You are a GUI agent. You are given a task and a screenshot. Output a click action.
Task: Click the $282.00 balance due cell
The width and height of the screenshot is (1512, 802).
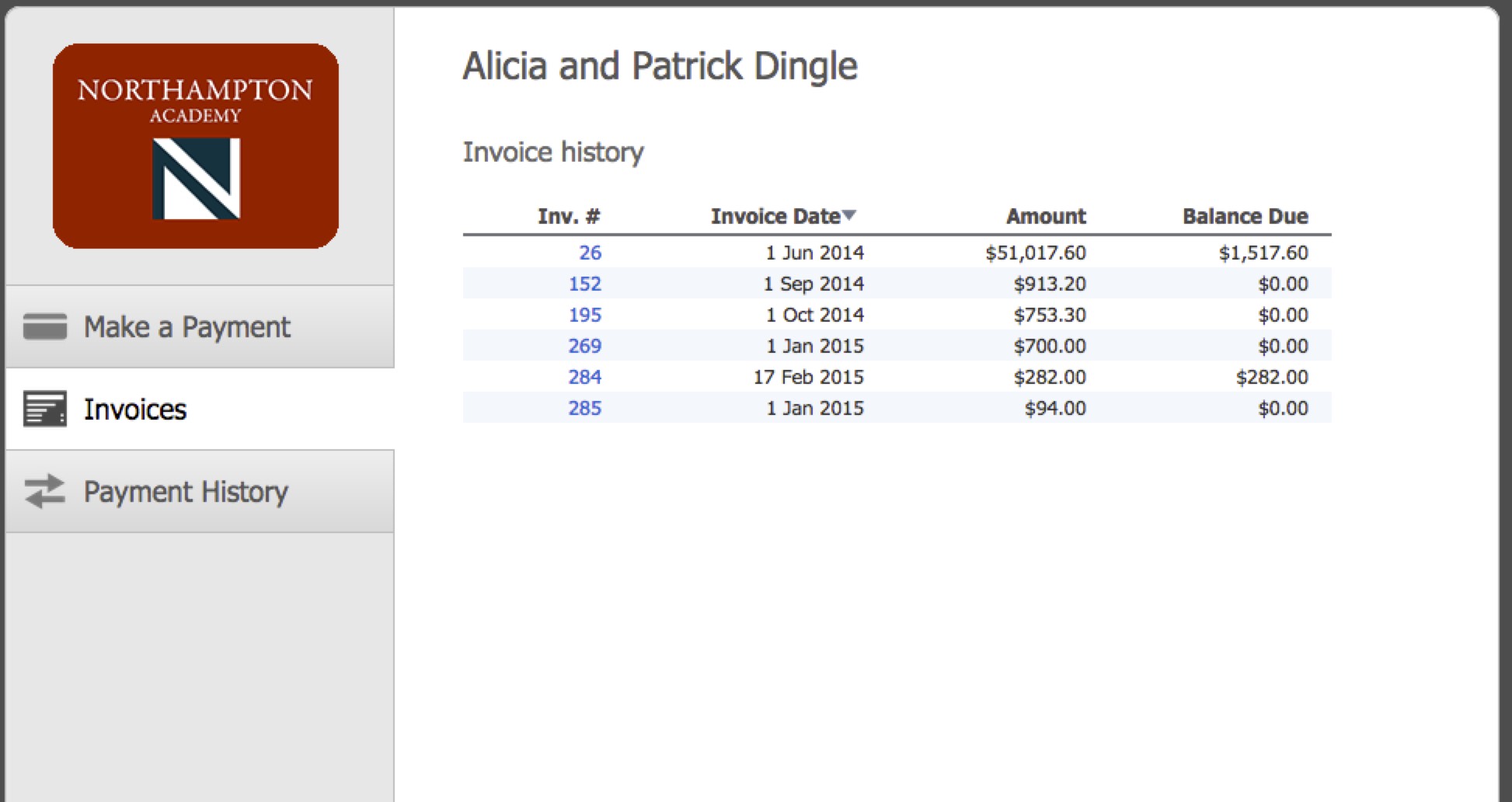coord(1272,377)
